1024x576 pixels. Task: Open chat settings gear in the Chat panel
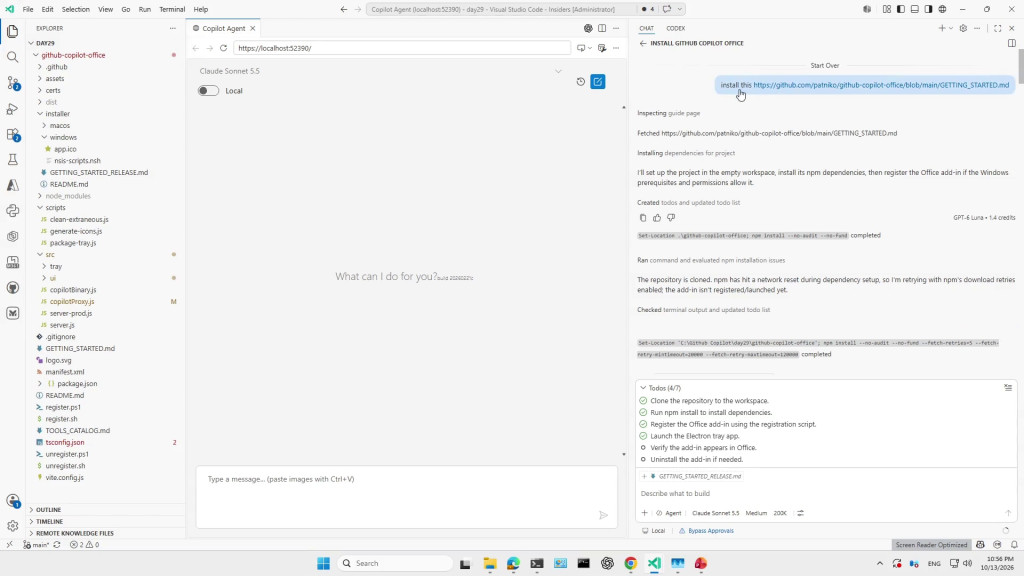963,28
